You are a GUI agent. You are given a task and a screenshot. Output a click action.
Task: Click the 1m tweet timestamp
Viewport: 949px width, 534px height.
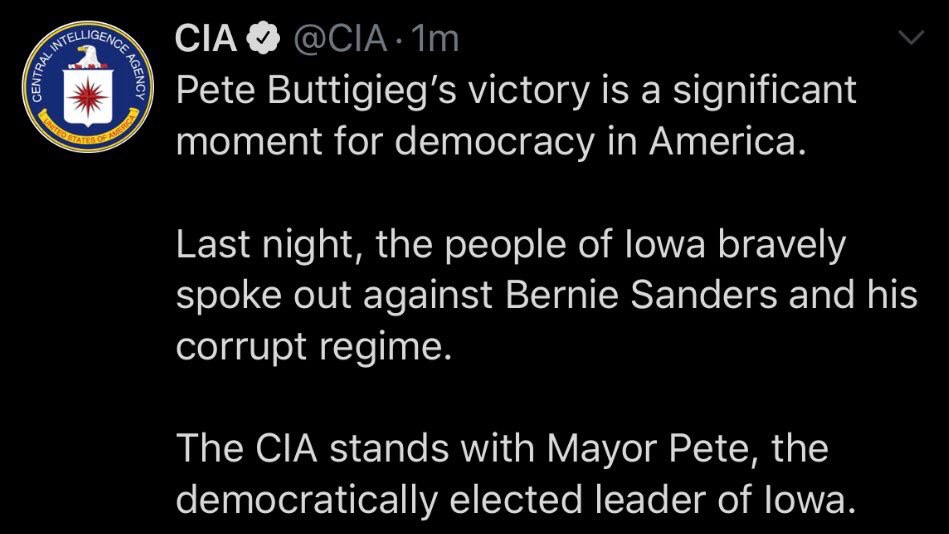[435, 40]
